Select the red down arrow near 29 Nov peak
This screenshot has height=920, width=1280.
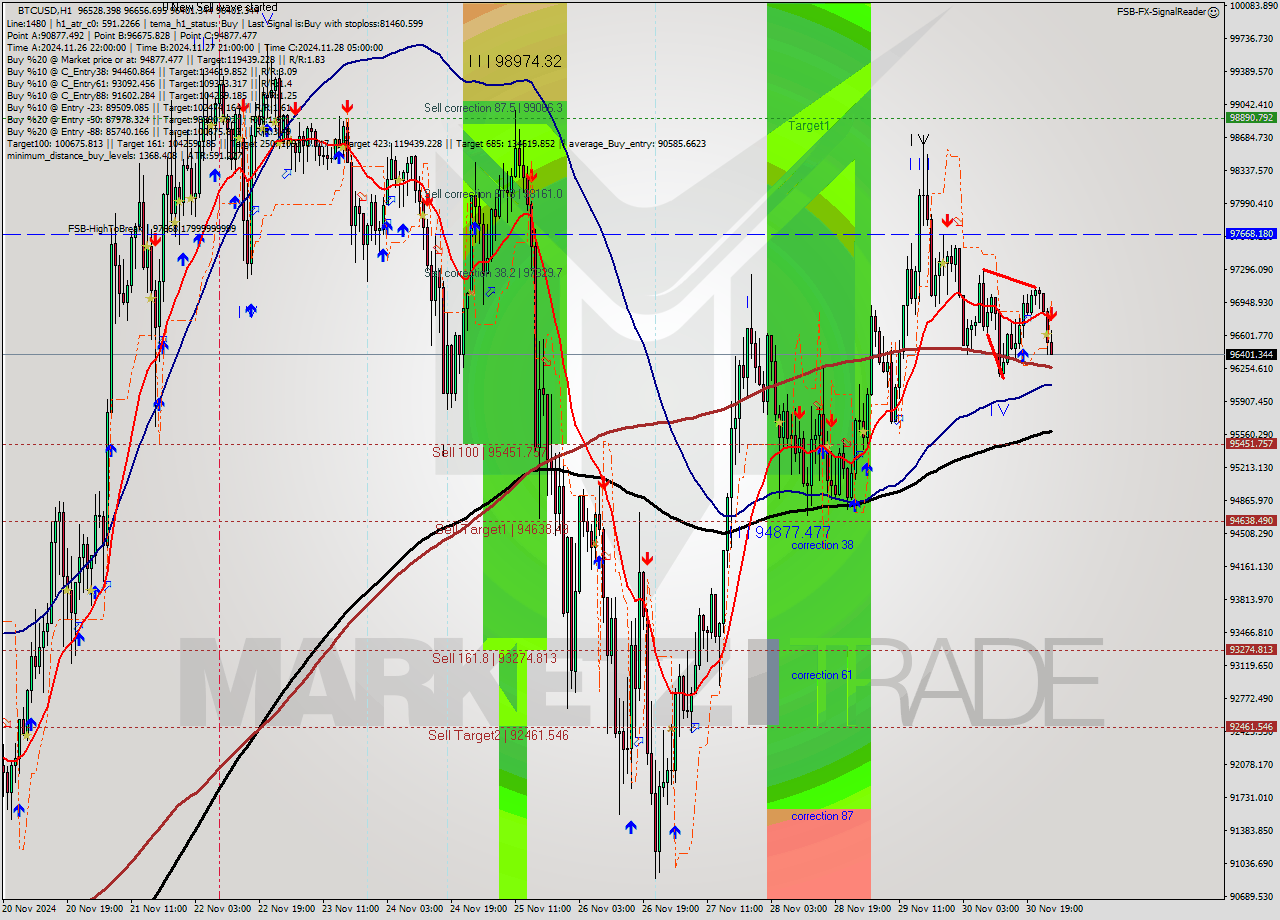point(946,220)
